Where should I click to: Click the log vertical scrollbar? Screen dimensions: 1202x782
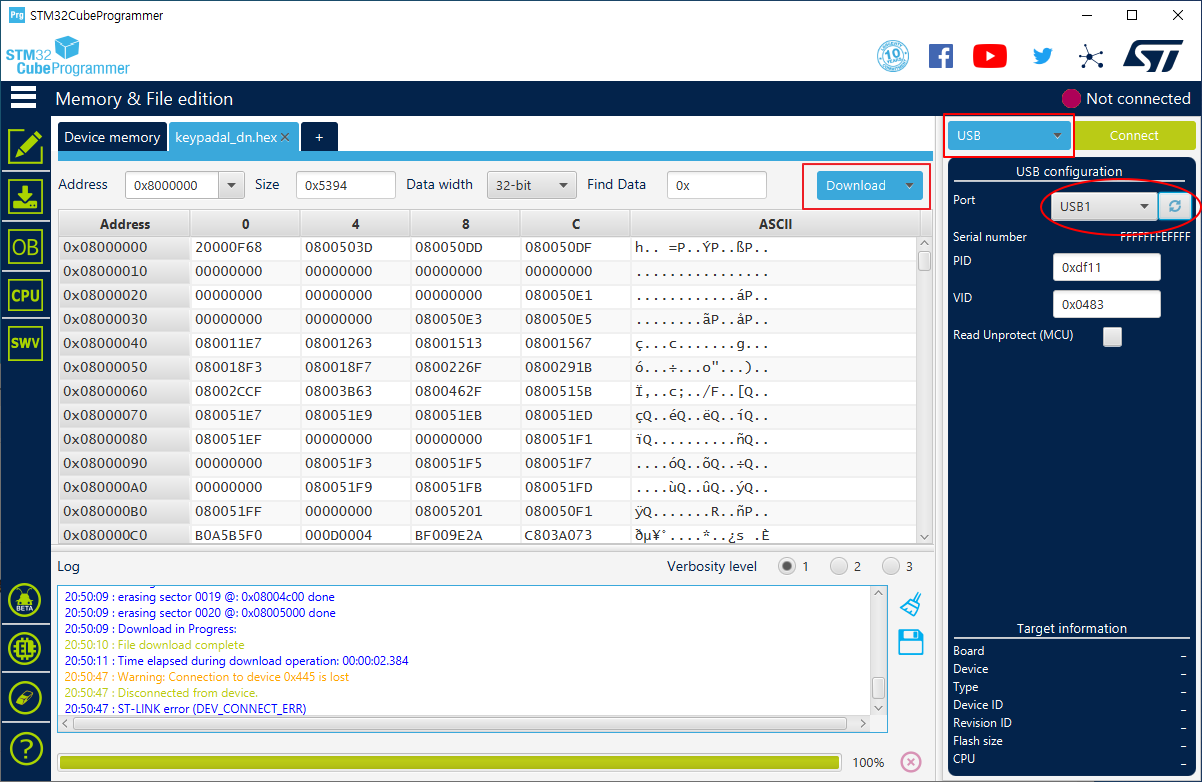(x=878, y=650)
